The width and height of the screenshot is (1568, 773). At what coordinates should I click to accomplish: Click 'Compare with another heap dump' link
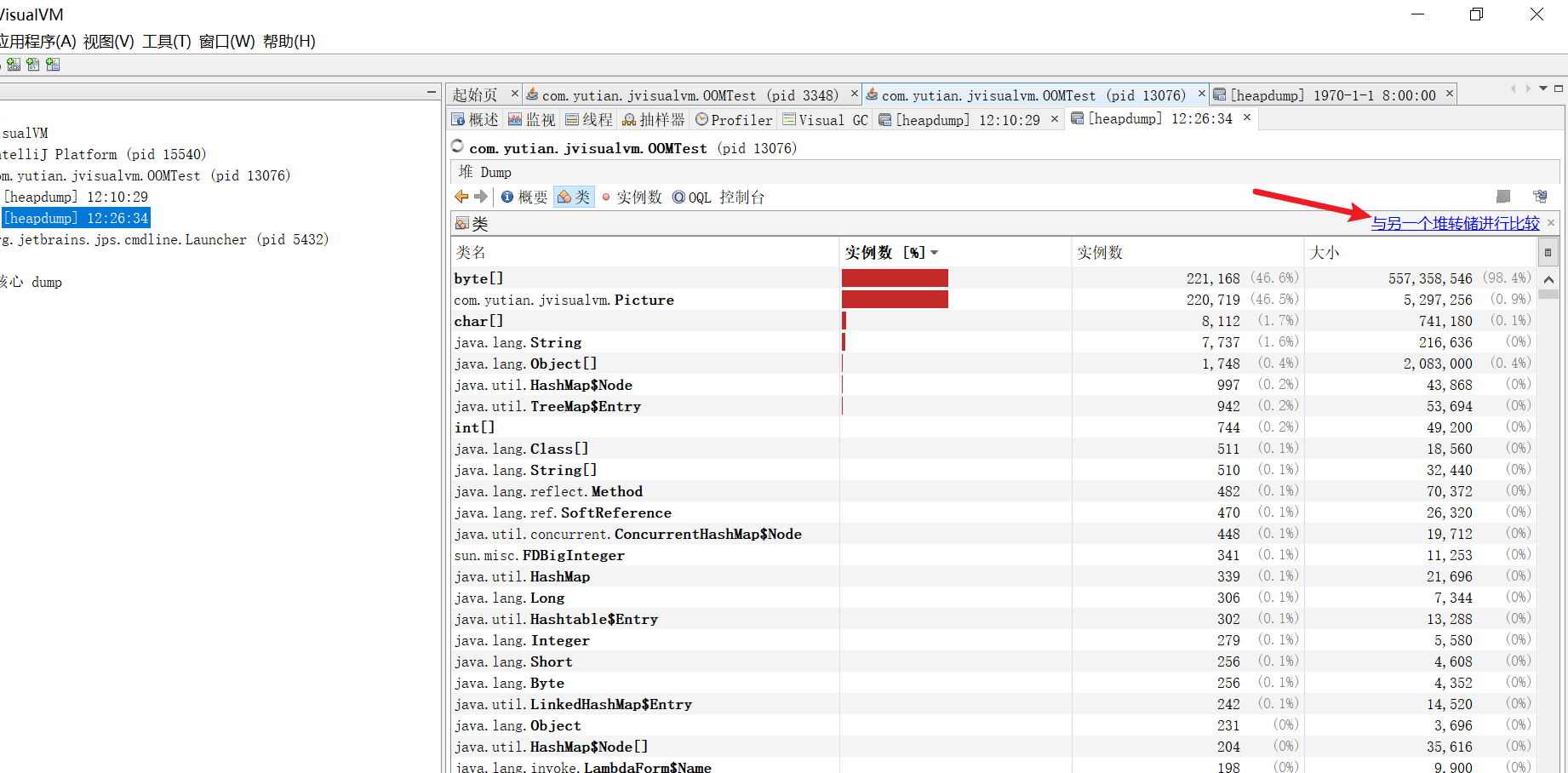pos(1455,223)
